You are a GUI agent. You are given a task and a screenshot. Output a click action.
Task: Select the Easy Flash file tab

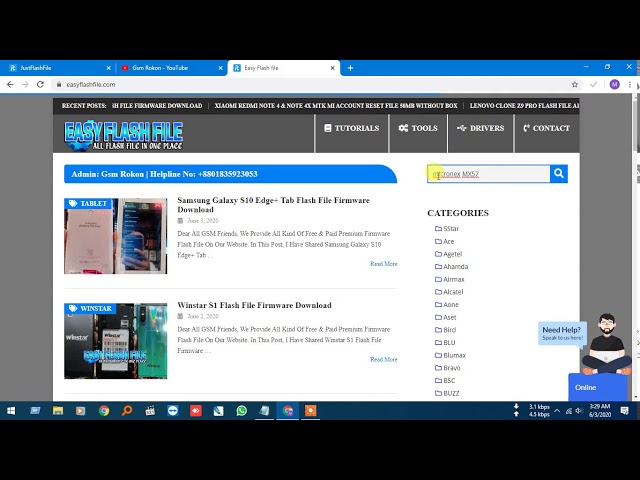[282, 68]
